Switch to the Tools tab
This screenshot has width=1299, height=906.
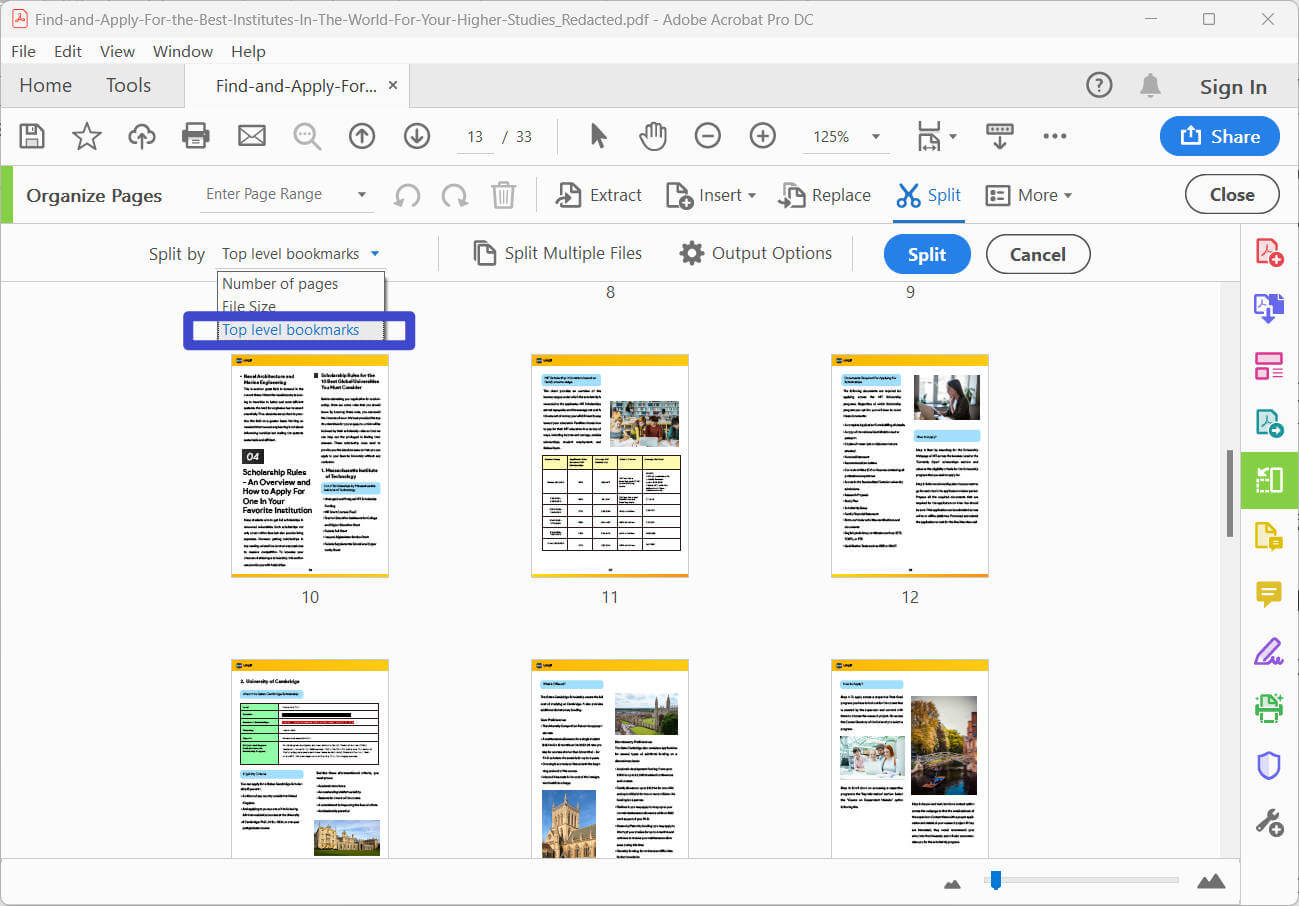[128, 85]
